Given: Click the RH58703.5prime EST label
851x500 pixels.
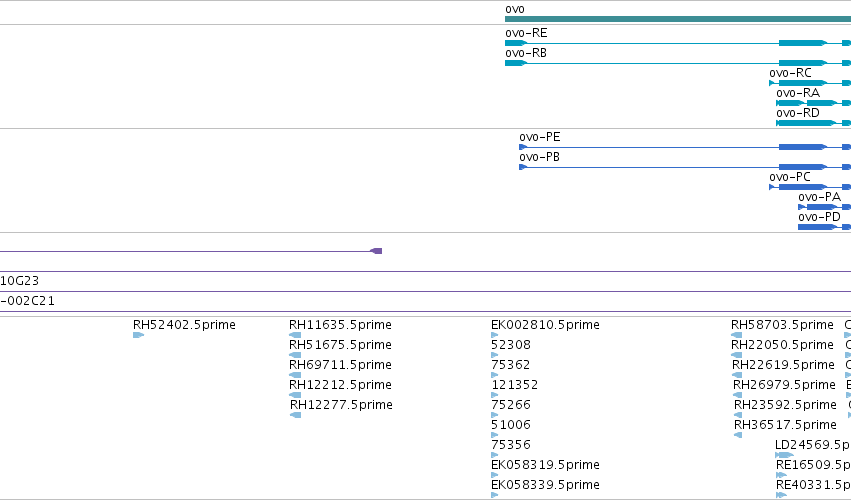Looking at the screenshot, I should click(x=782, y=325).
